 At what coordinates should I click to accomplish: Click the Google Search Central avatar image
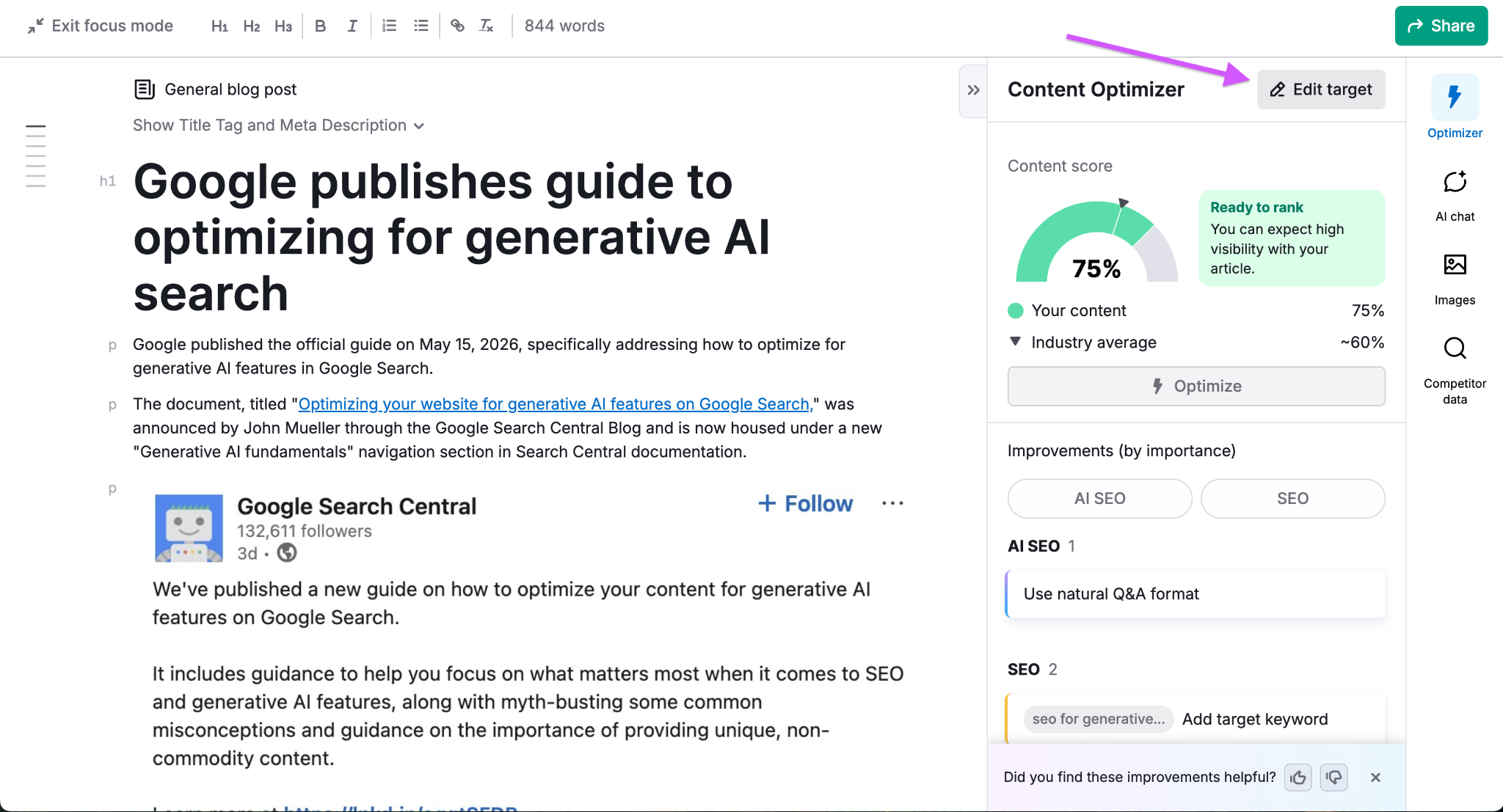pyautogui.click(x=189, y=528)
